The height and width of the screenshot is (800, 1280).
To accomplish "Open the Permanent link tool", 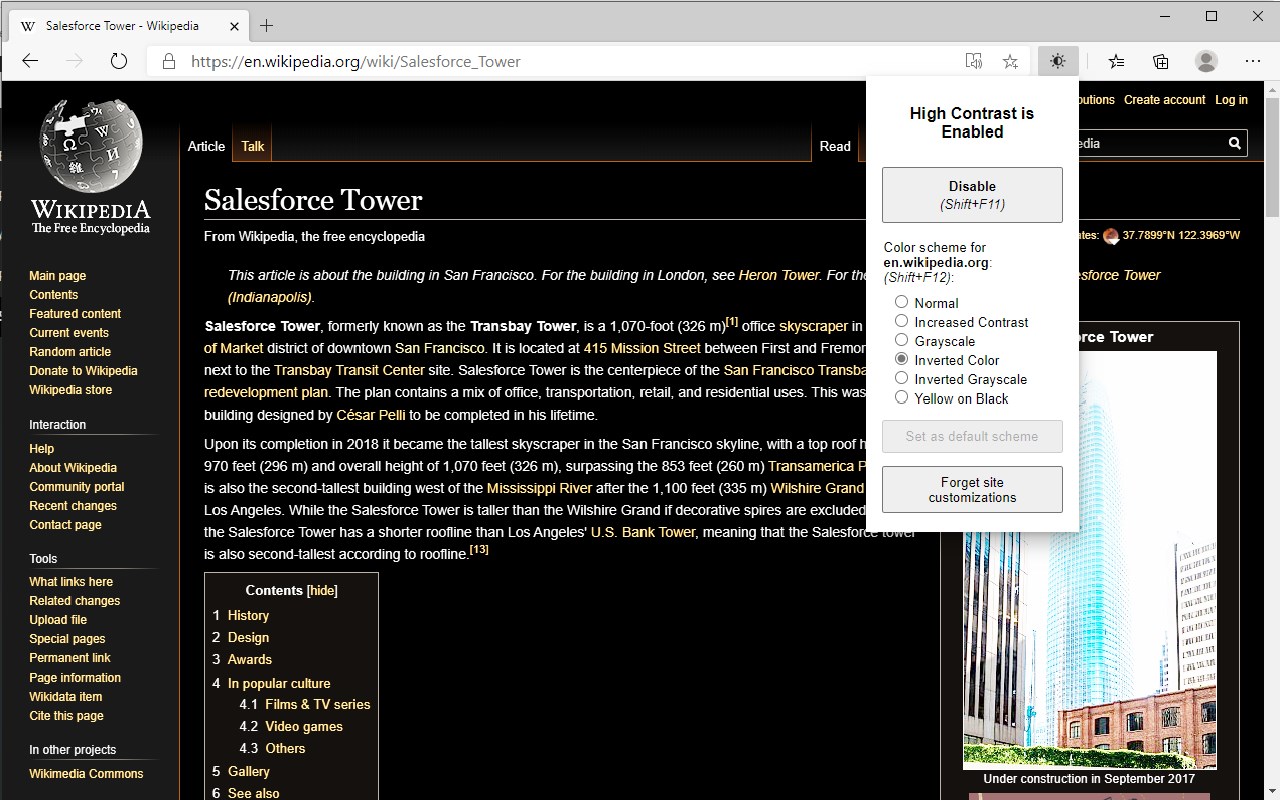I will [70, 658].
